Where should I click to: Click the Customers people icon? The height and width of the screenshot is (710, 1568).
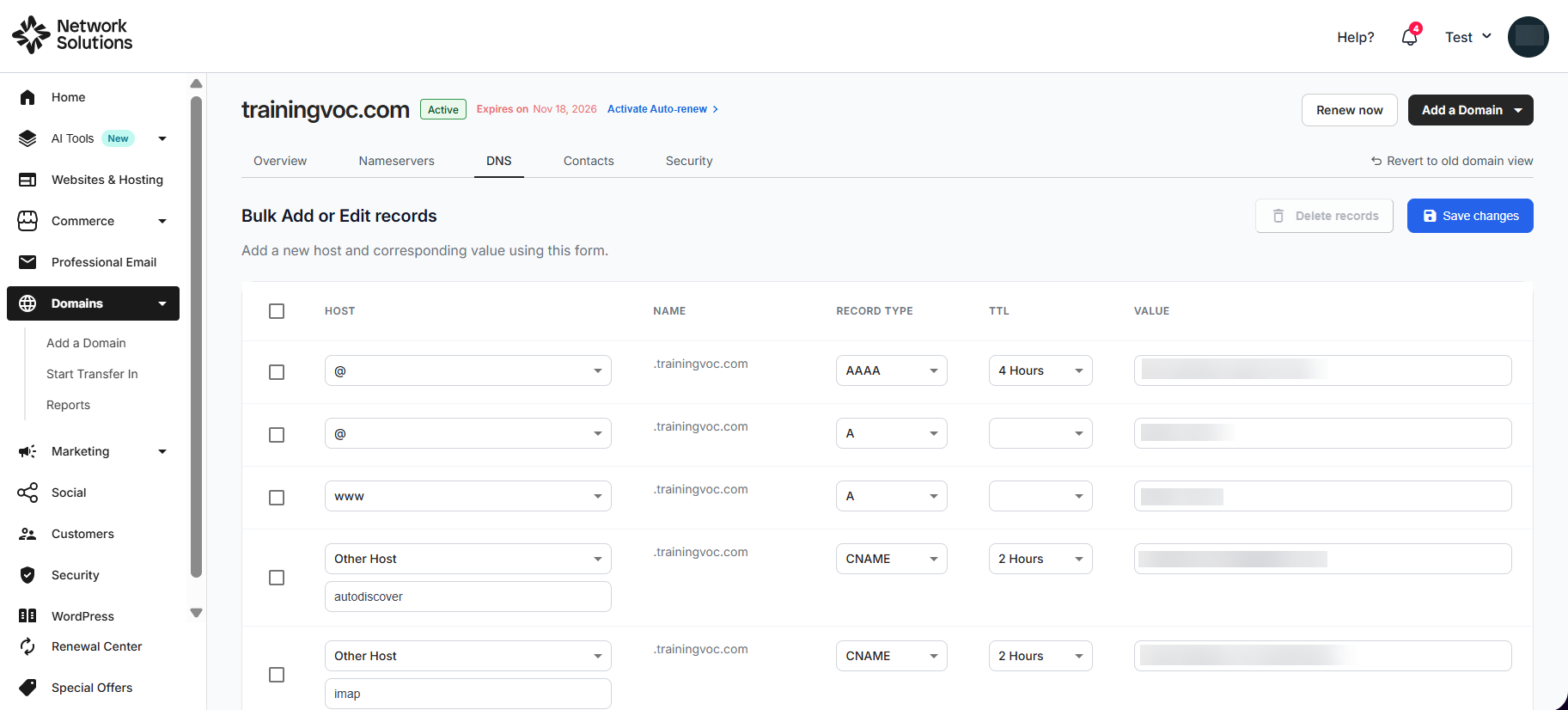pos(27,534)
